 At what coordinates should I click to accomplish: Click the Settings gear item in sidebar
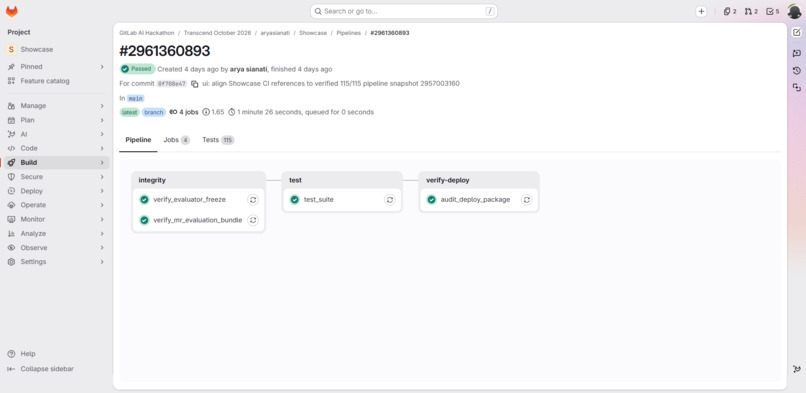[x=56, y=261]
